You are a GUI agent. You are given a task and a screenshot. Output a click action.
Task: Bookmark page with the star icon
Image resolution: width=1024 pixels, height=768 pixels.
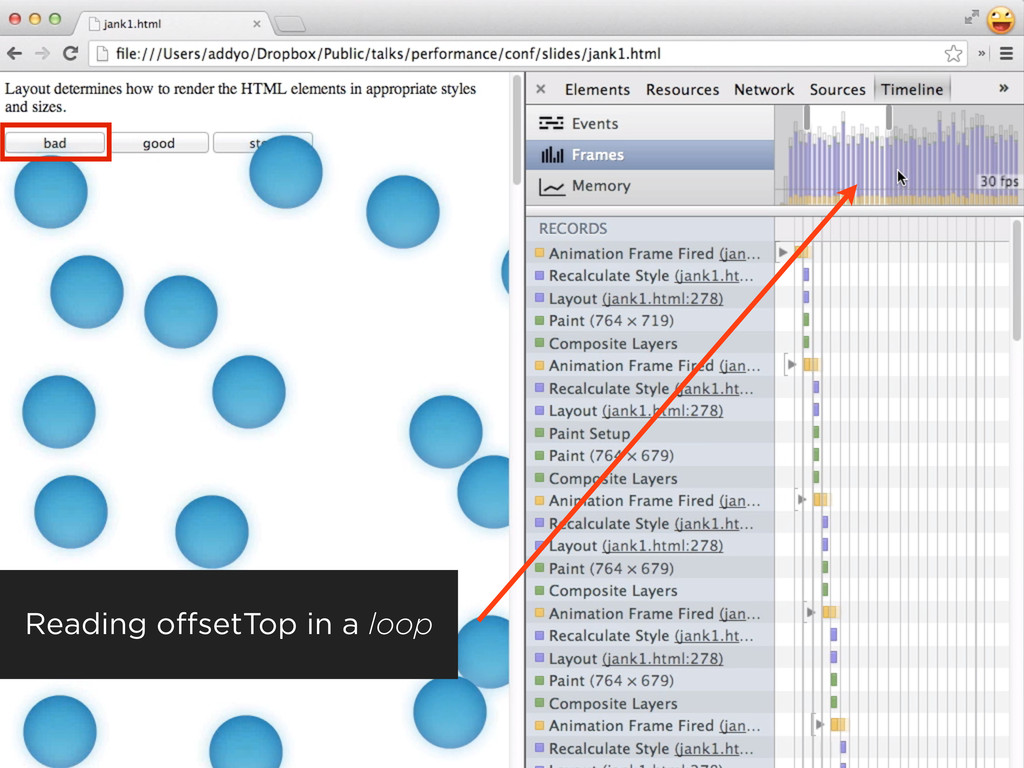tap(953, 54)
